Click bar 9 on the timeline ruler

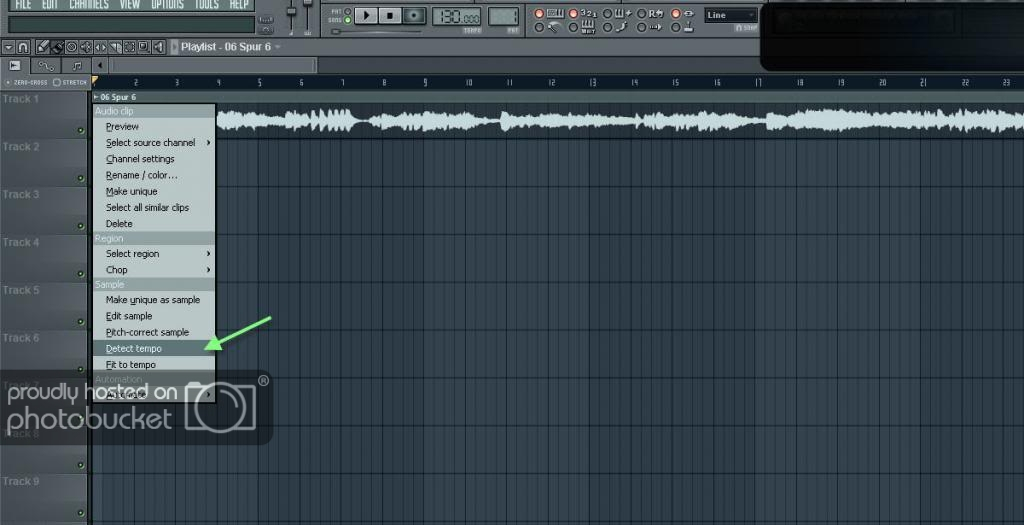[425, 83]
